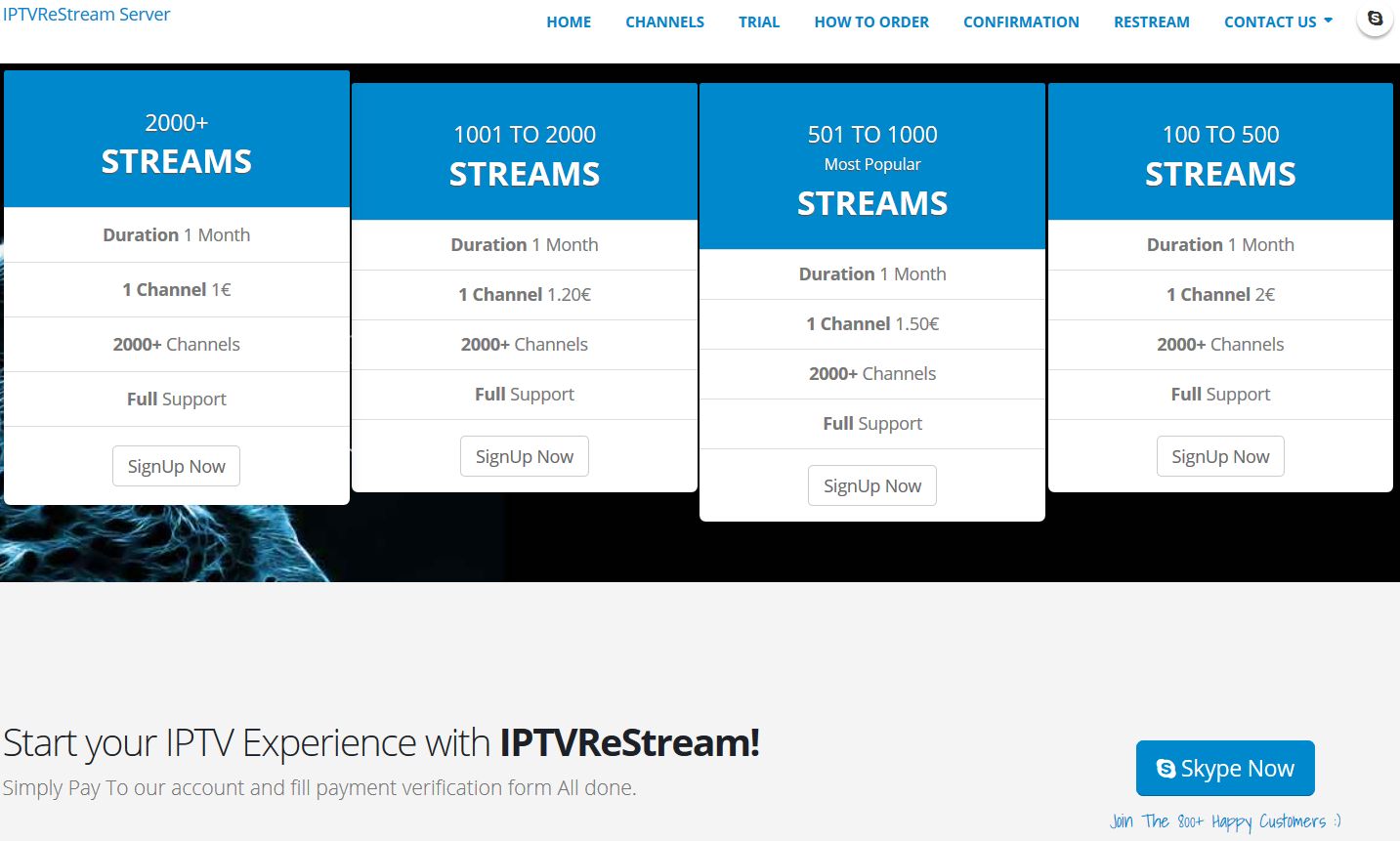Sign up for the 2000+ streams plan
This screenshot has width=1400, height=841.
[x=177, y=467]
